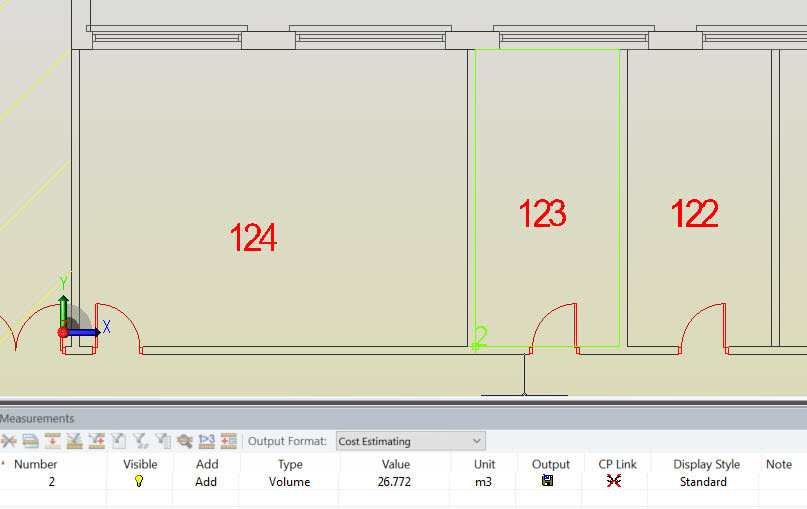Click the delete measurement ruler icon
The height and width of the screenshot is (509, 807).
9,441
